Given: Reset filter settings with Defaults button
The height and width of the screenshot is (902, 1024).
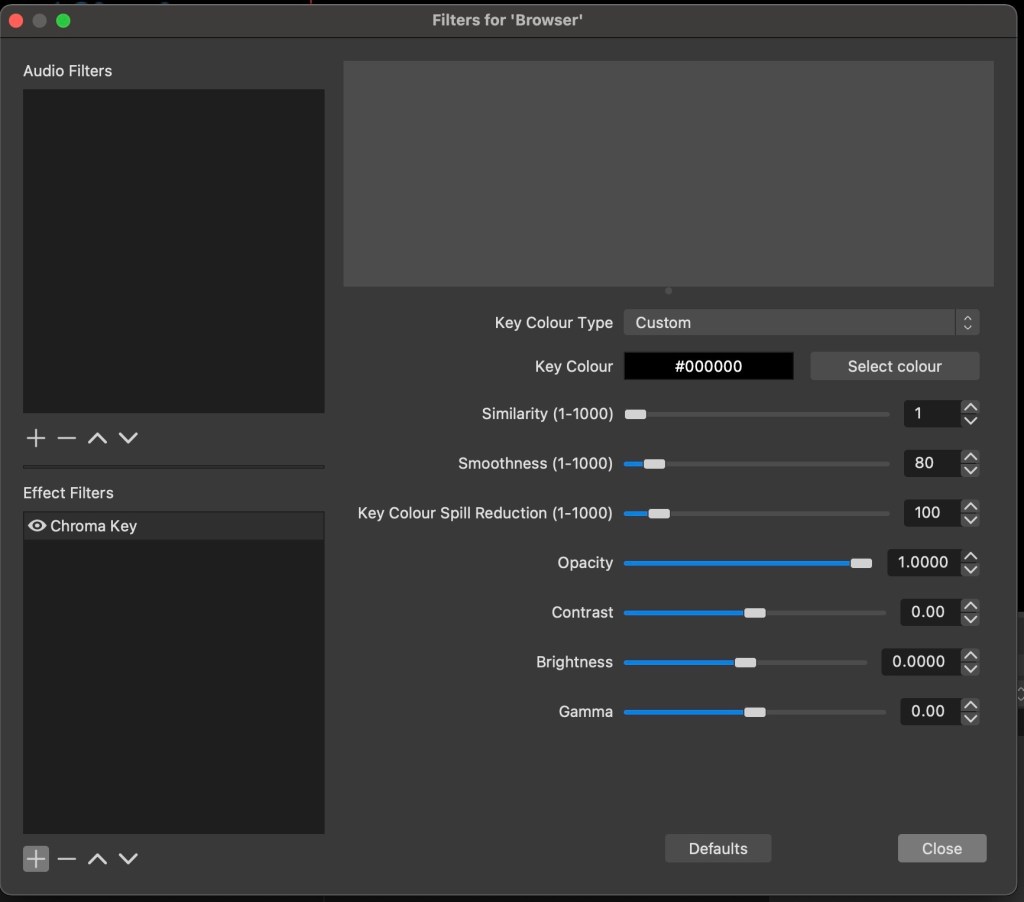Looking at the screenshot, I should point(718,849).
